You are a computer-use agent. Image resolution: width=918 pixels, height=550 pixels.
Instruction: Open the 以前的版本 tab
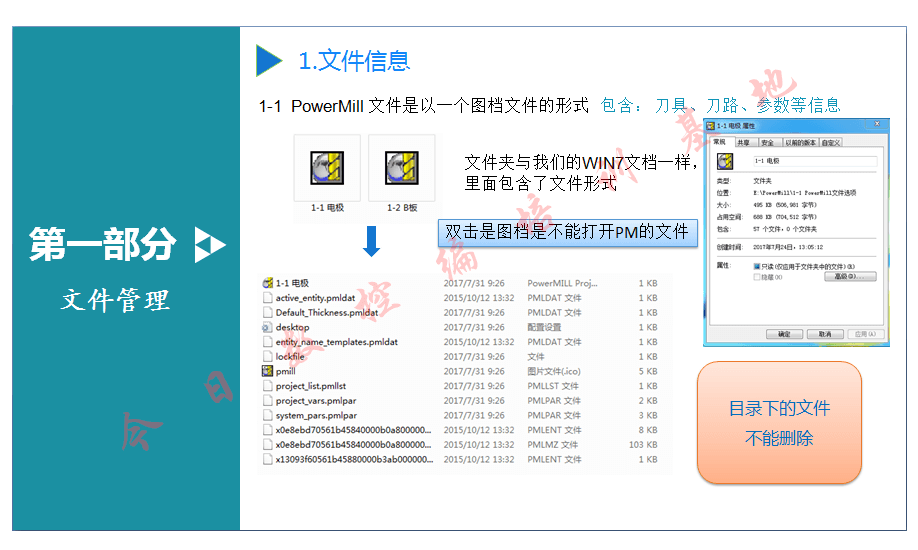pos(800,143)
